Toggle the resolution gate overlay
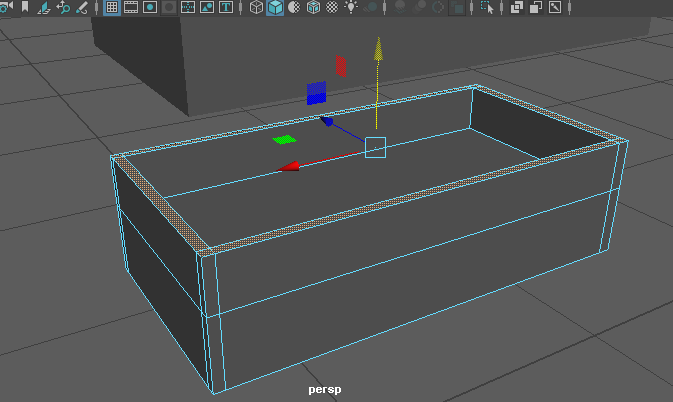This screenshot has width=673, height=402. pyautogui.click(x=150, y=8)
